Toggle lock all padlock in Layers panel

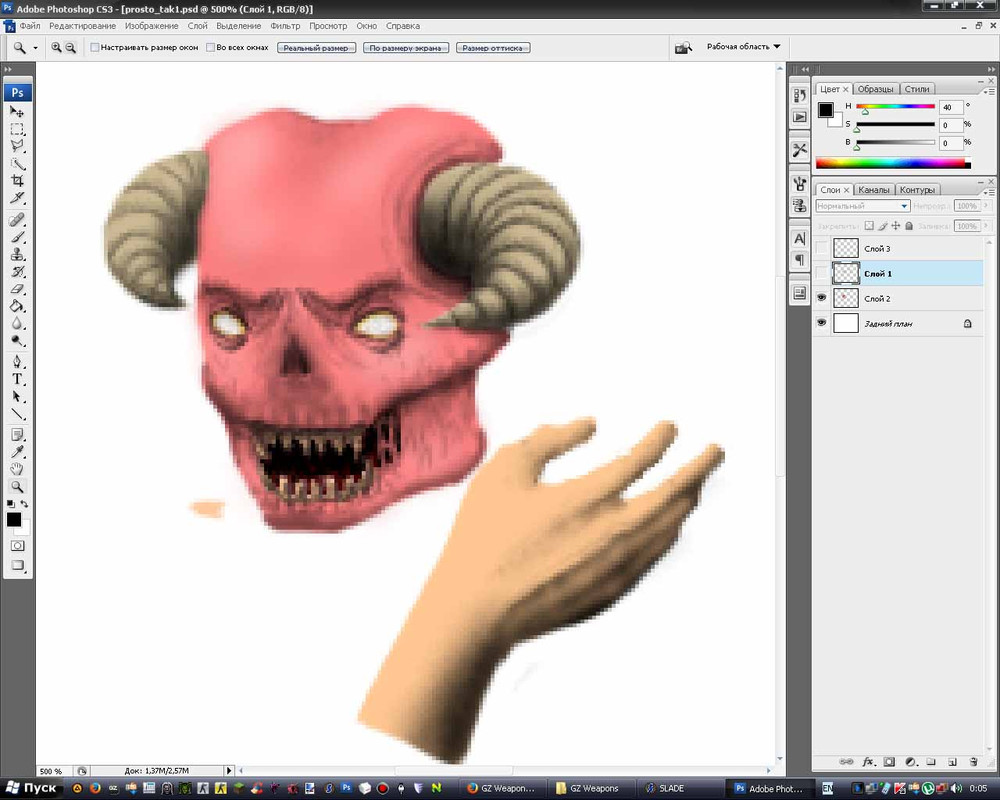[x=909, y=226]
